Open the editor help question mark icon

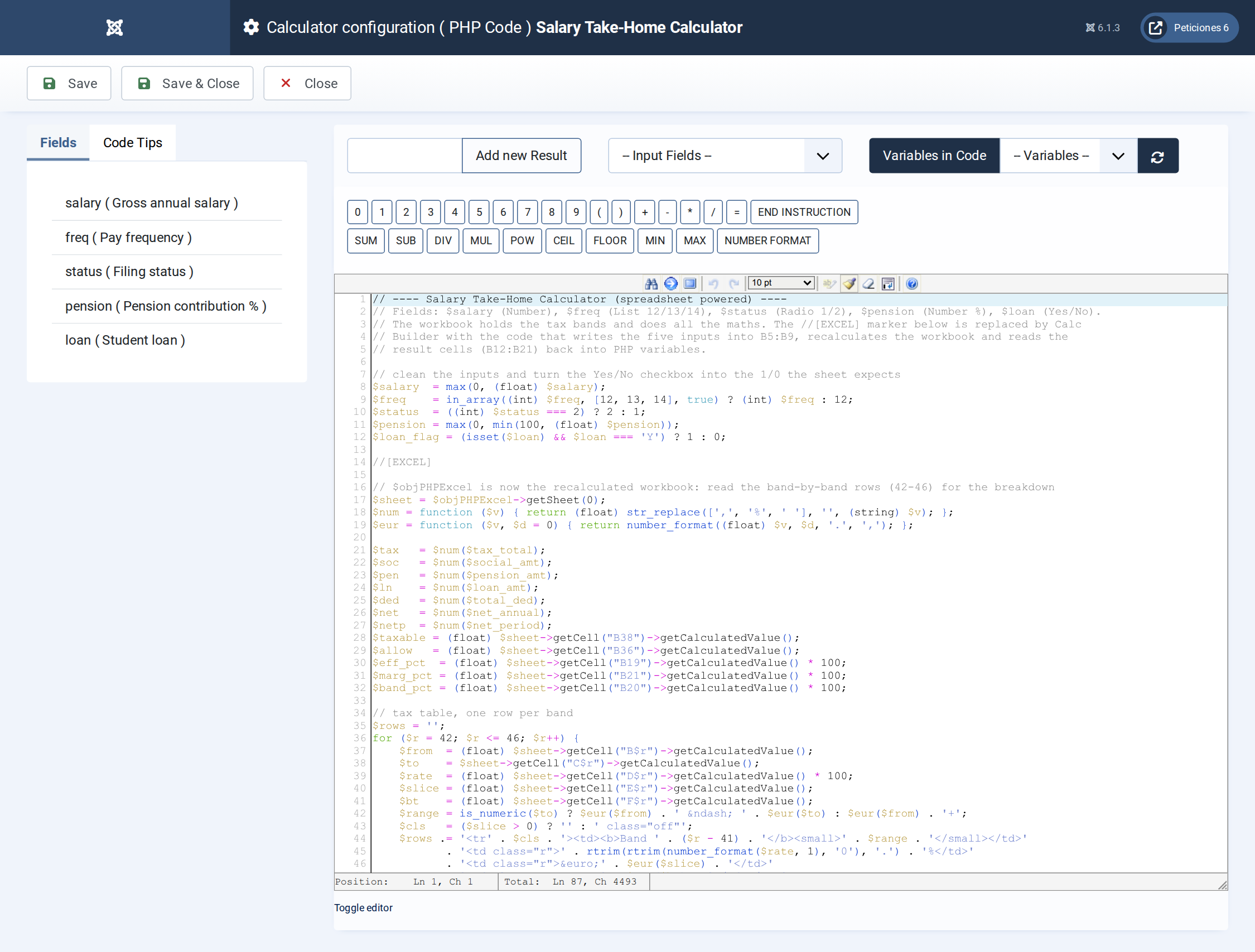tap(912, 283)
